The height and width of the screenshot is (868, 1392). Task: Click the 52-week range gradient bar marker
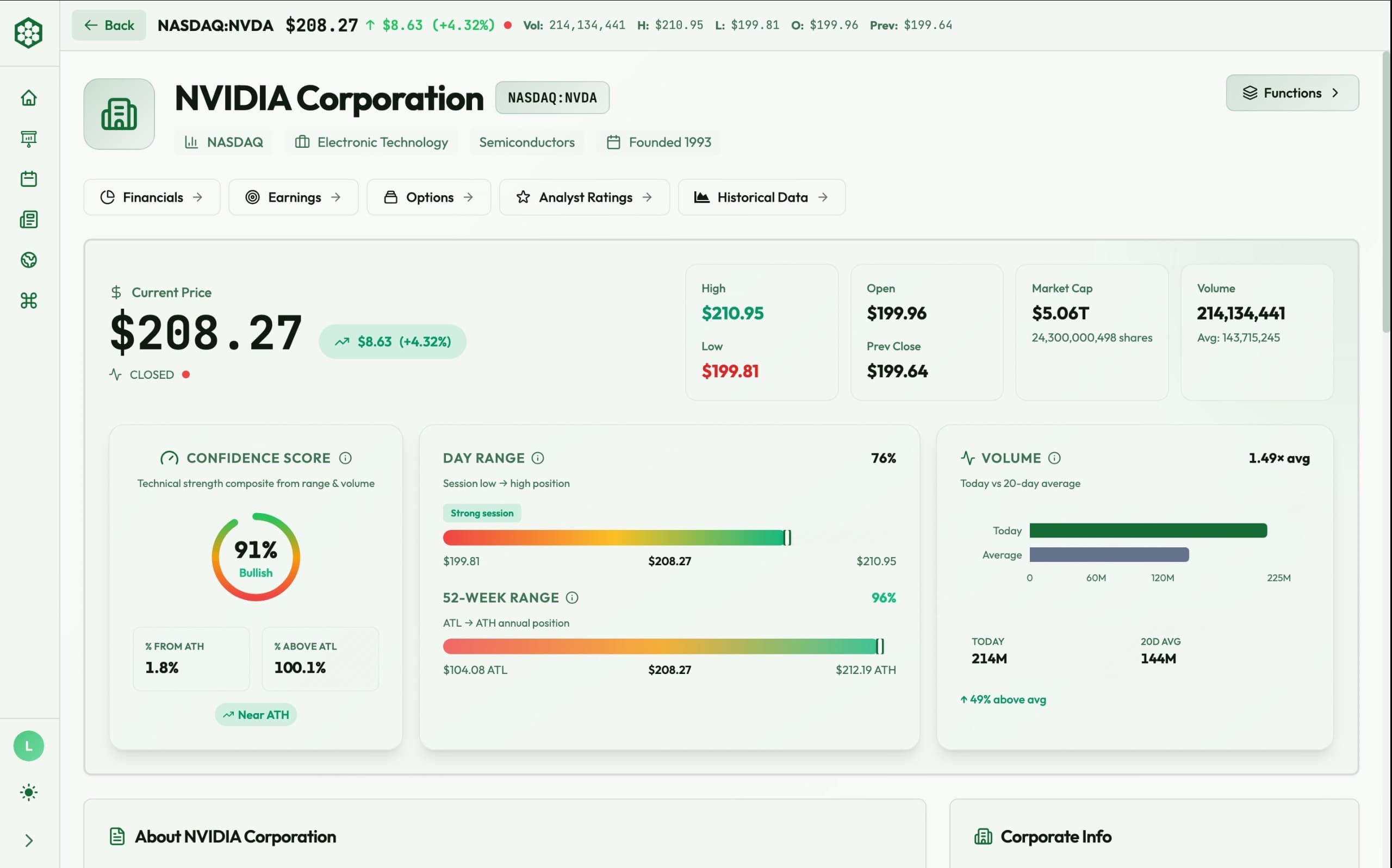880,646
